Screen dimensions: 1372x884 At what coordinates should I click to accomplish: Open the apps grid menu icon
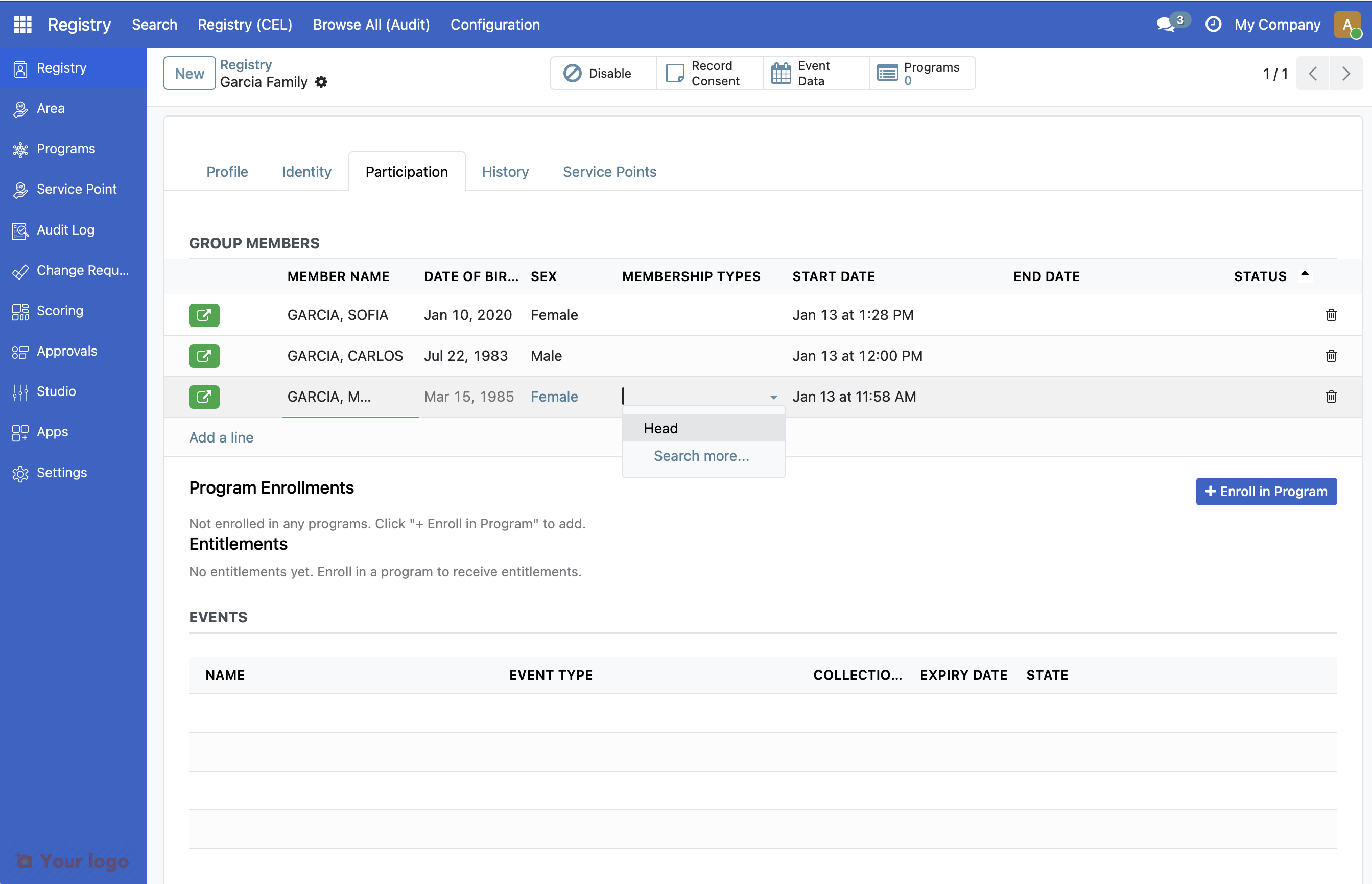[x=22, y=24]
